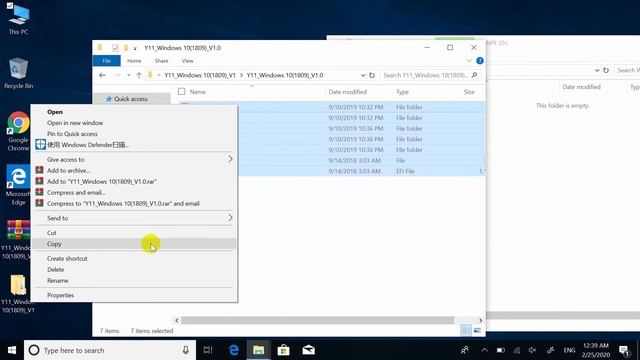640x360 pixels.
Task: Open File Explorer taskbar icon
Action: [258, 350]
